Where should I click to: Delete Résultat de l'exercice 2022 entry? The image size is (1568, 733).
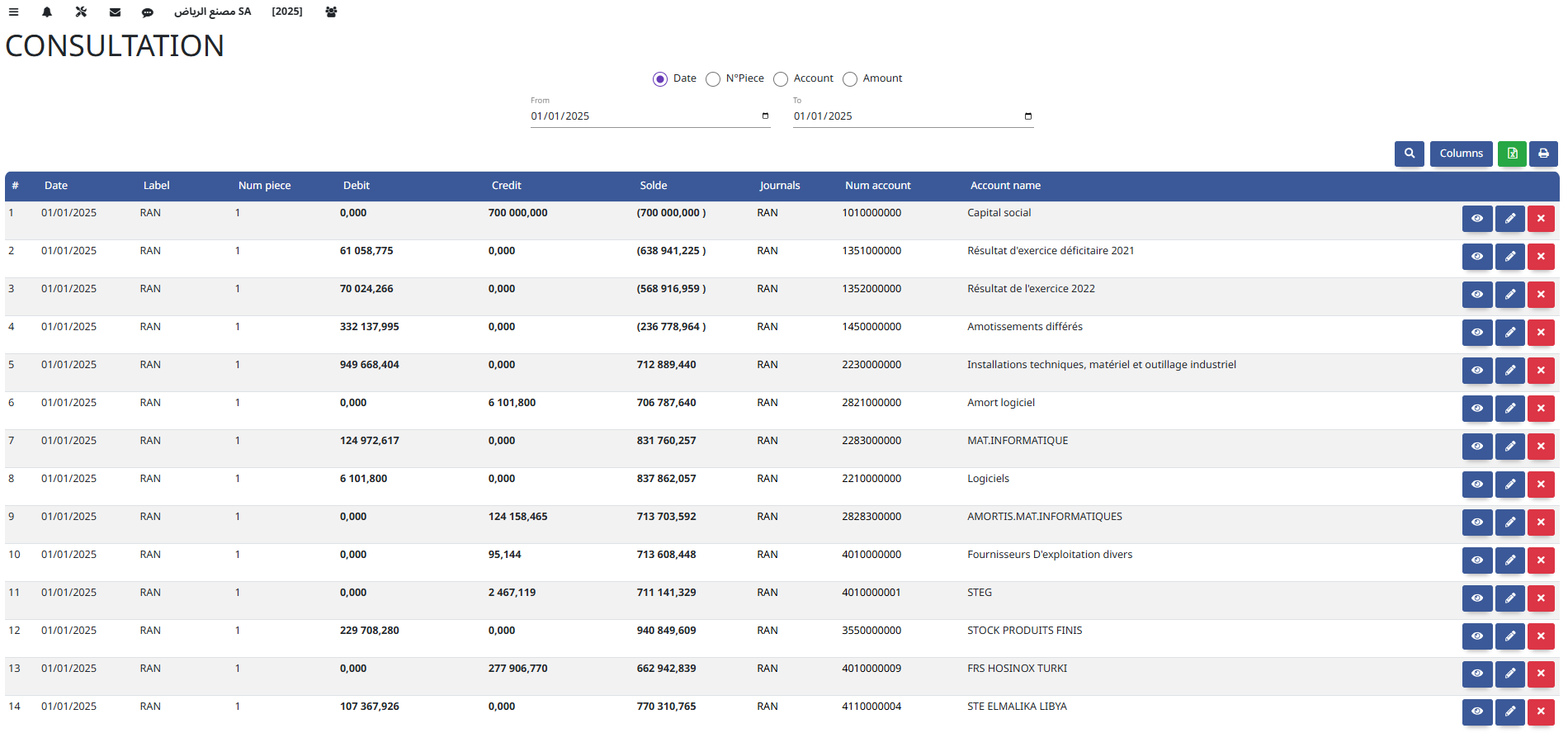[x=1541, y=295]
